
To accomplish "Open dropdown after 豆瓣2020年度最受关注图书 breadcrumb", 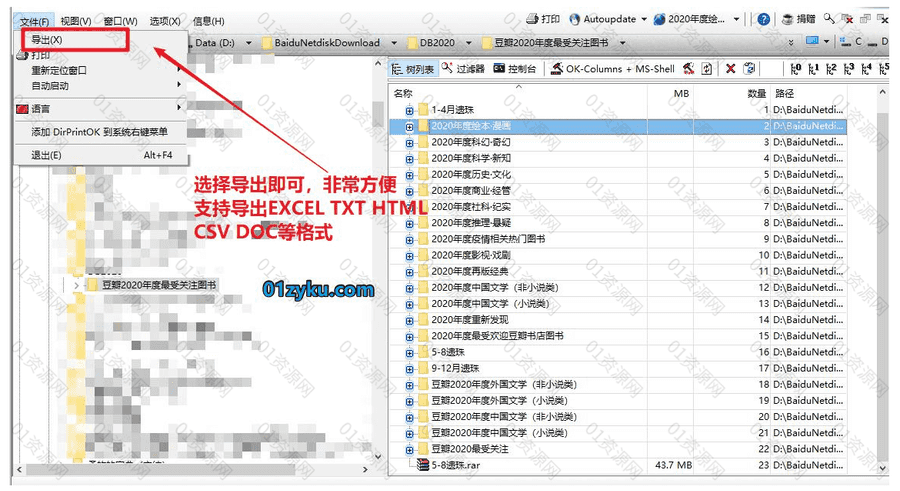I will click(x=622, y=43).
